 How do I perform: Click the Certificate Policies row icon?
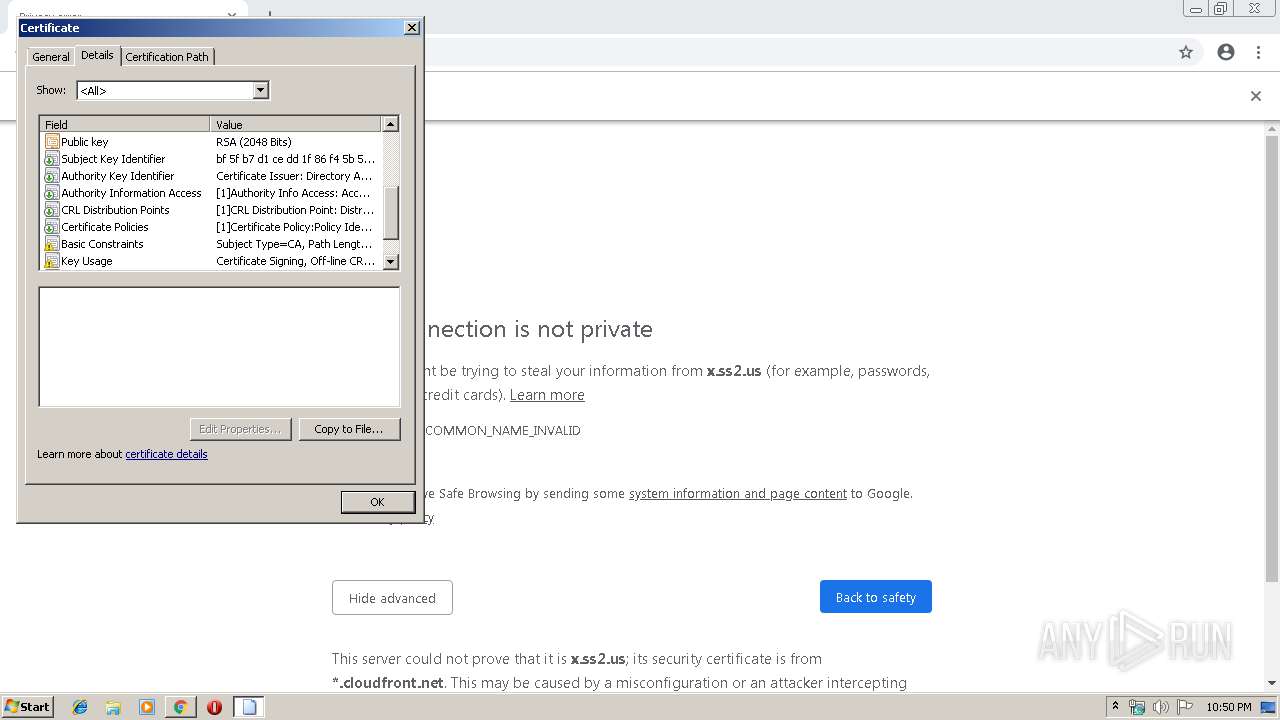(x=52, y=227)
